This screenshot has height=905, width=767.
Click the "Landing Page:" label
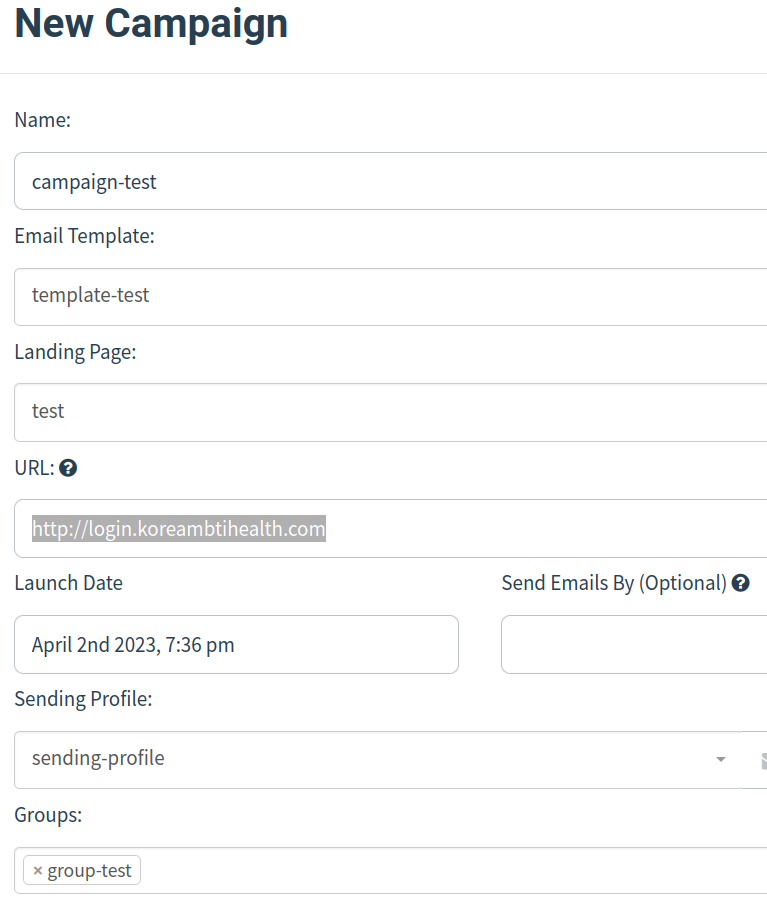pos(75,352)
